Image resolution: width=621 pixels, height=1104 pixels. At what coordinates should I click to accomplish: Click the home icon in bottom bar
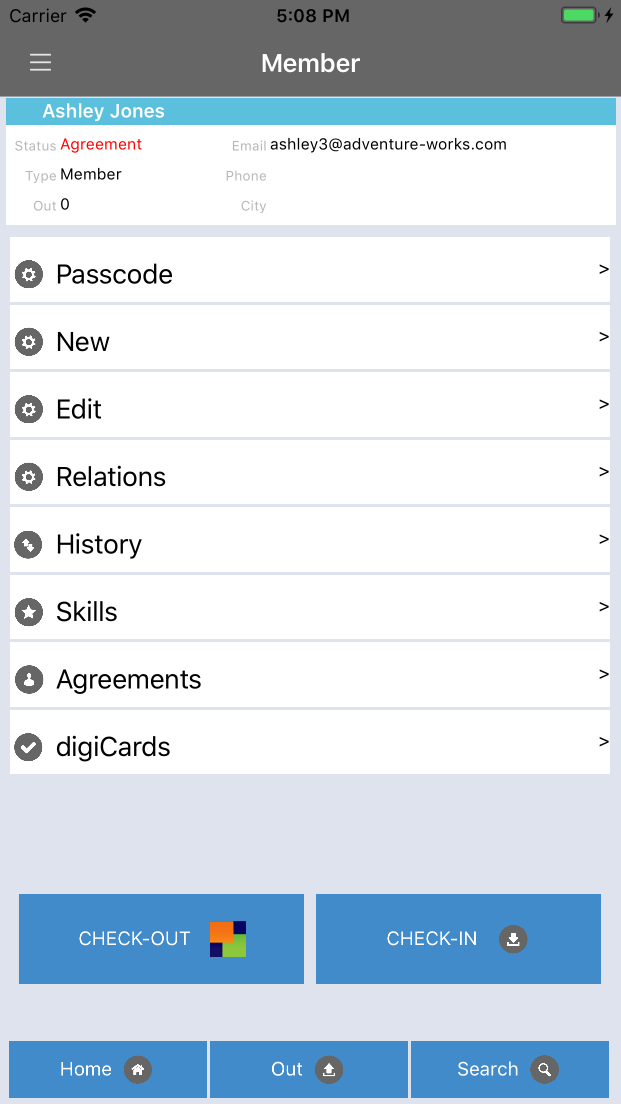pos(138,1070)
